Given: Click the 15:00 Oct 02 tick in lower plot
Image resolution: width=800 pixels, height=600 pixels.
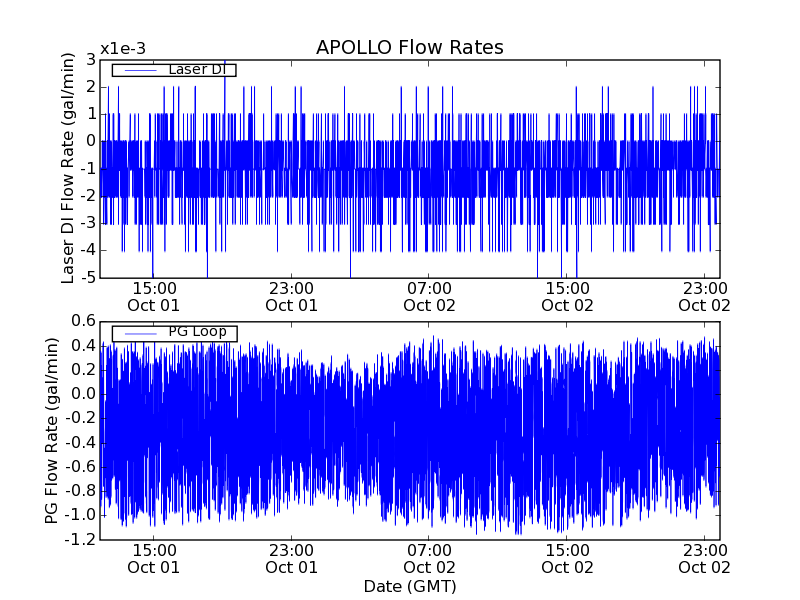Looking at the screenshot, I should coord(567,558).
